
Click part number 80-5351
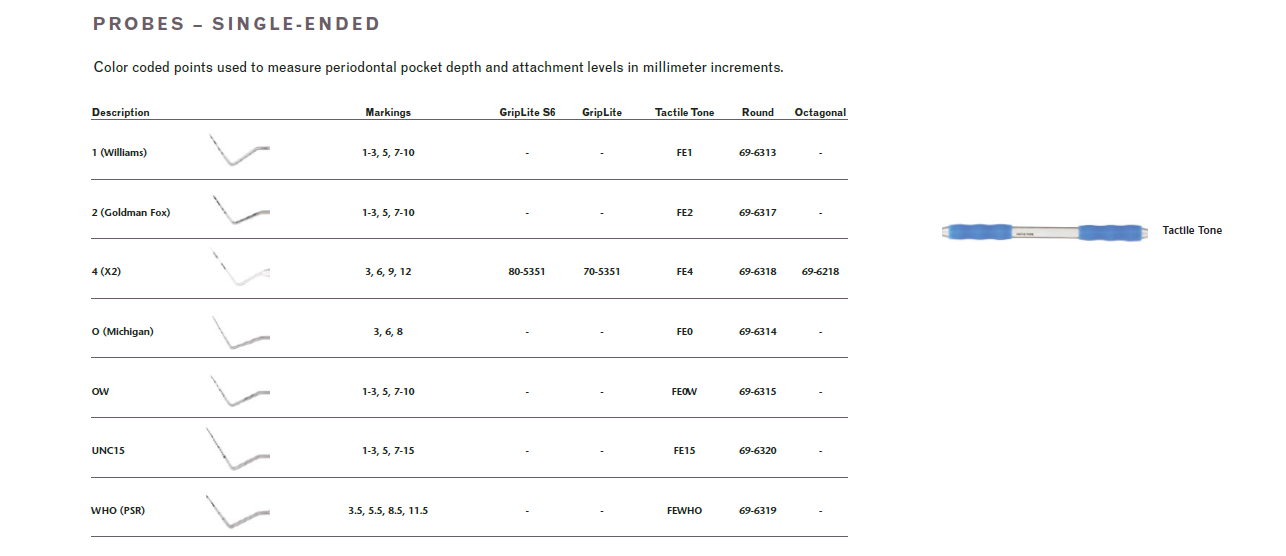coord(527,272)
